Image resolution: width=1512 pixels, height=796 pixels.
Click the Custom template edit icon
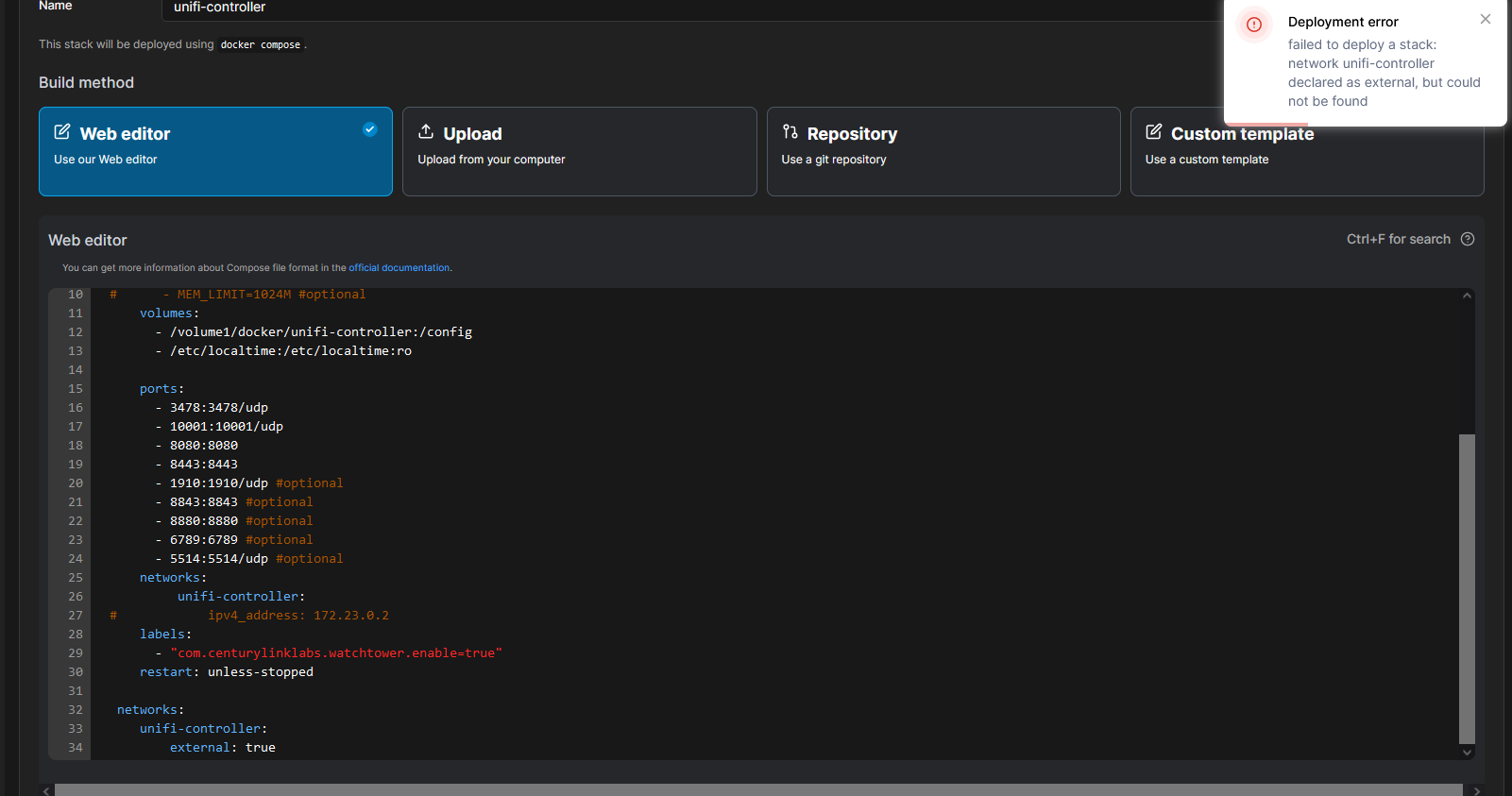pyautogui.click(x=1154, y=132)
